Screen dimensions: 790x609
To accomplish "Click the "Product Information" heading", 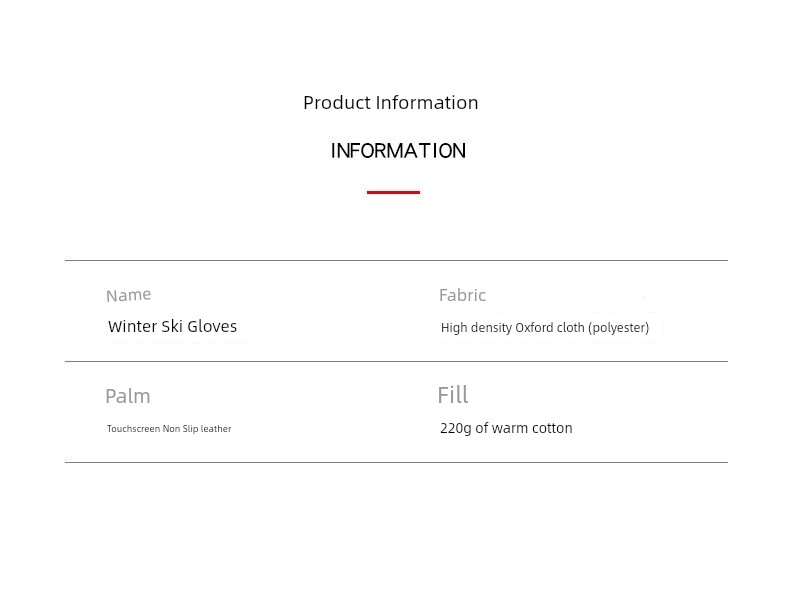I will pos(390,103).
